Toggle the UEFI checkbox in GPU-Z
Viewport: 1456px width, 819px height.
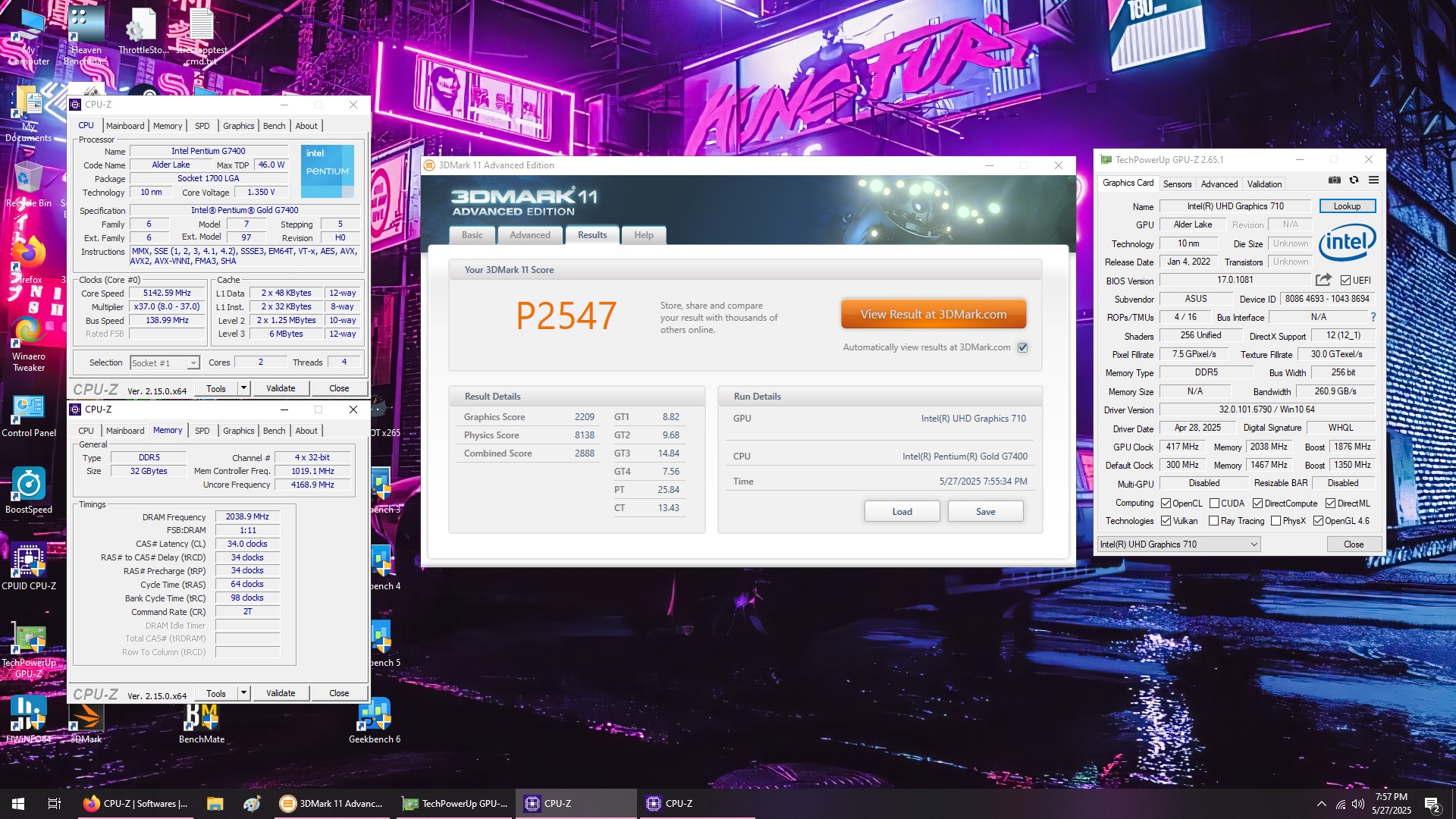point(1345,281)
